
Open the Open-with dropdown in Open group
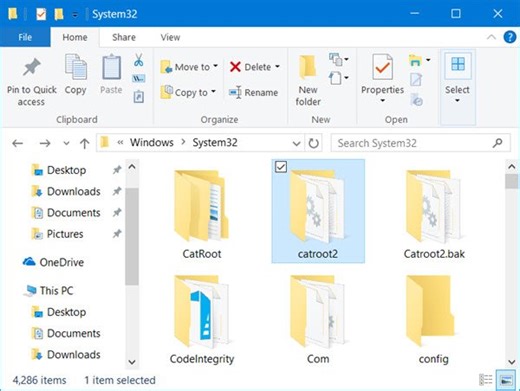point(419,60)
